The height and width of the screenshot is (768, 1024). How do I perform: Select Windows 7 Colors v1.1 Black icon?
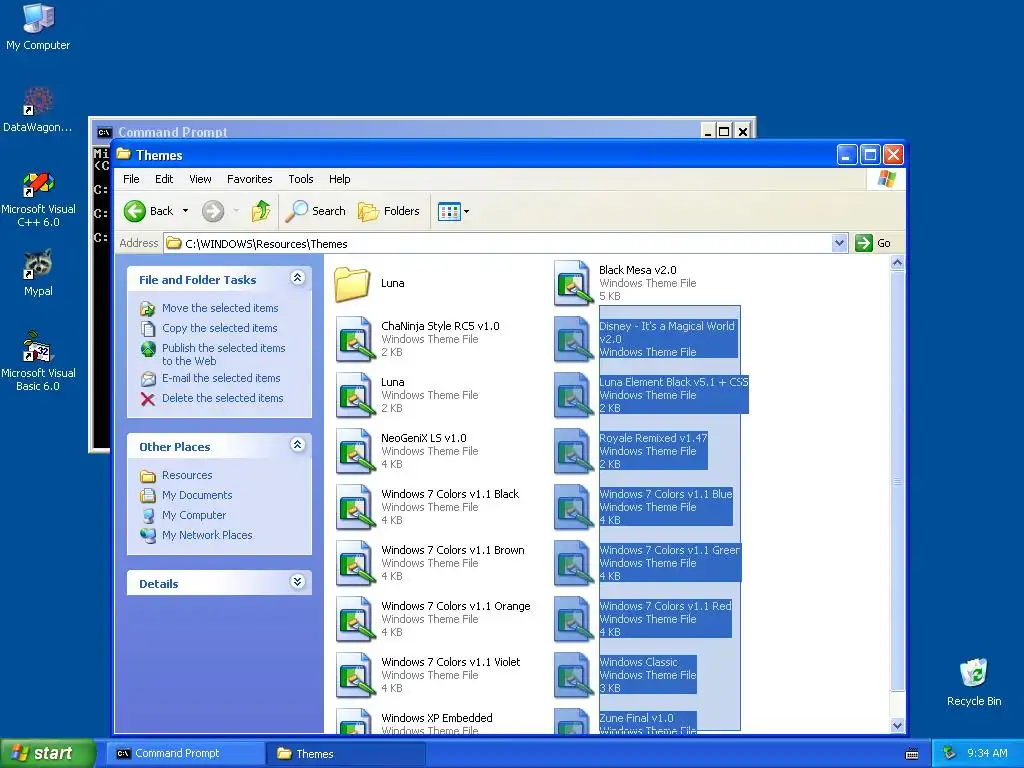pyautogui.click(x=355, y=507)
